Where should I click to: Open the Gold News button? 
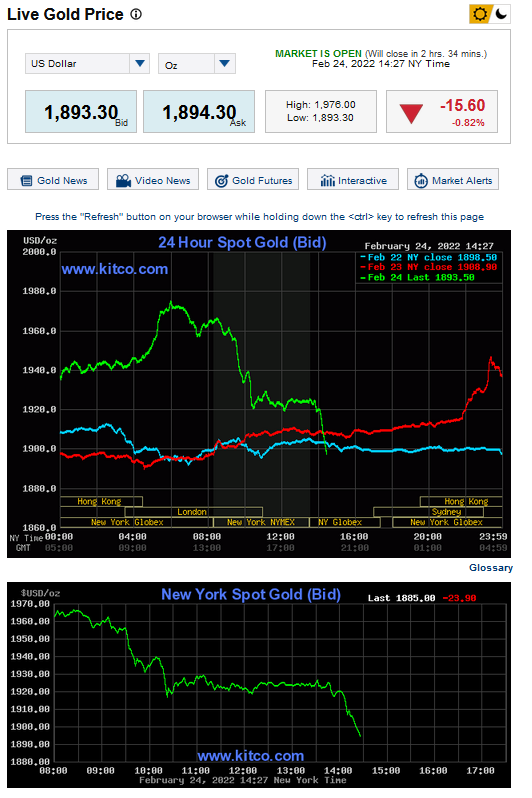click(x=53, y=180)
